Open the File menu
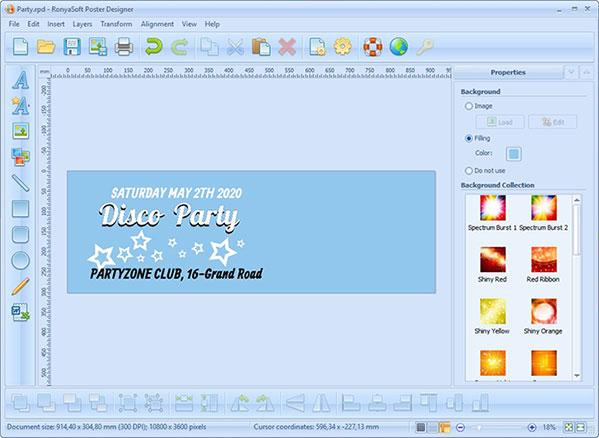 pos(14,24)
